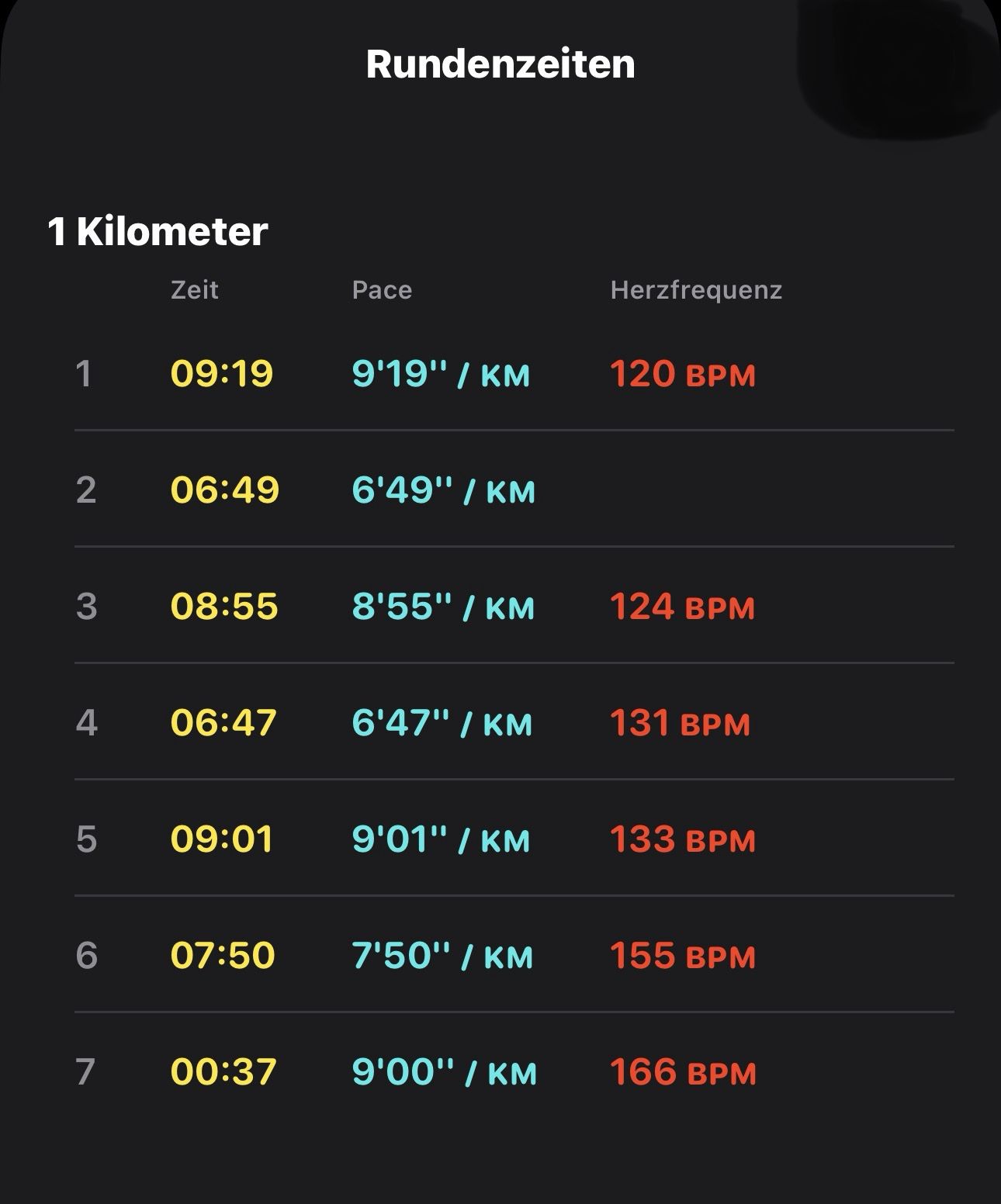Viewport: 1001px width, 1204px height.
Task: Select the 1 Kilometer section heading
Action: tap(158, 231)
